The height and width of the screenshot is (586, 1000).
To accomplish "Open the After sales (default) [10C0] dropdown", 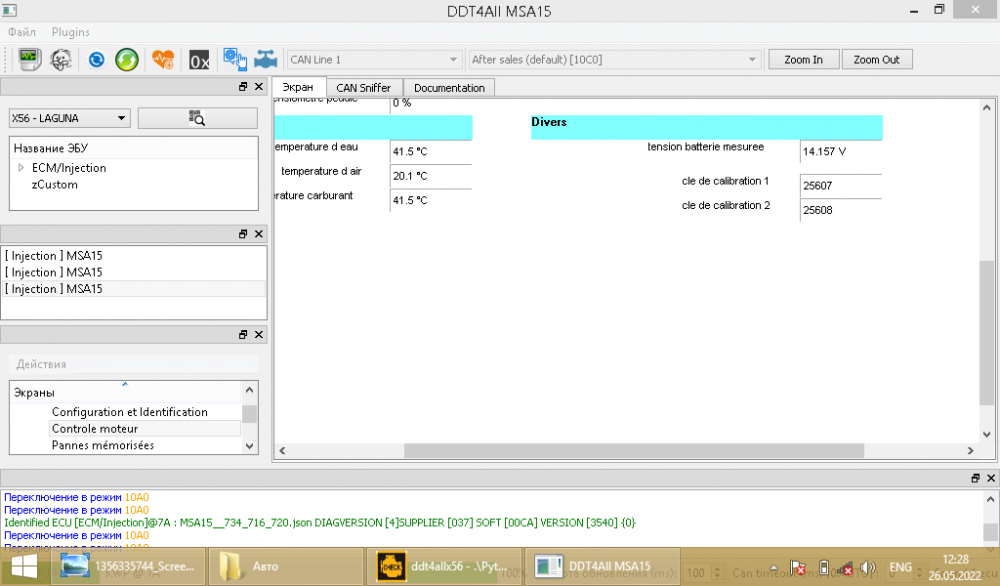I will coord(614,59).
